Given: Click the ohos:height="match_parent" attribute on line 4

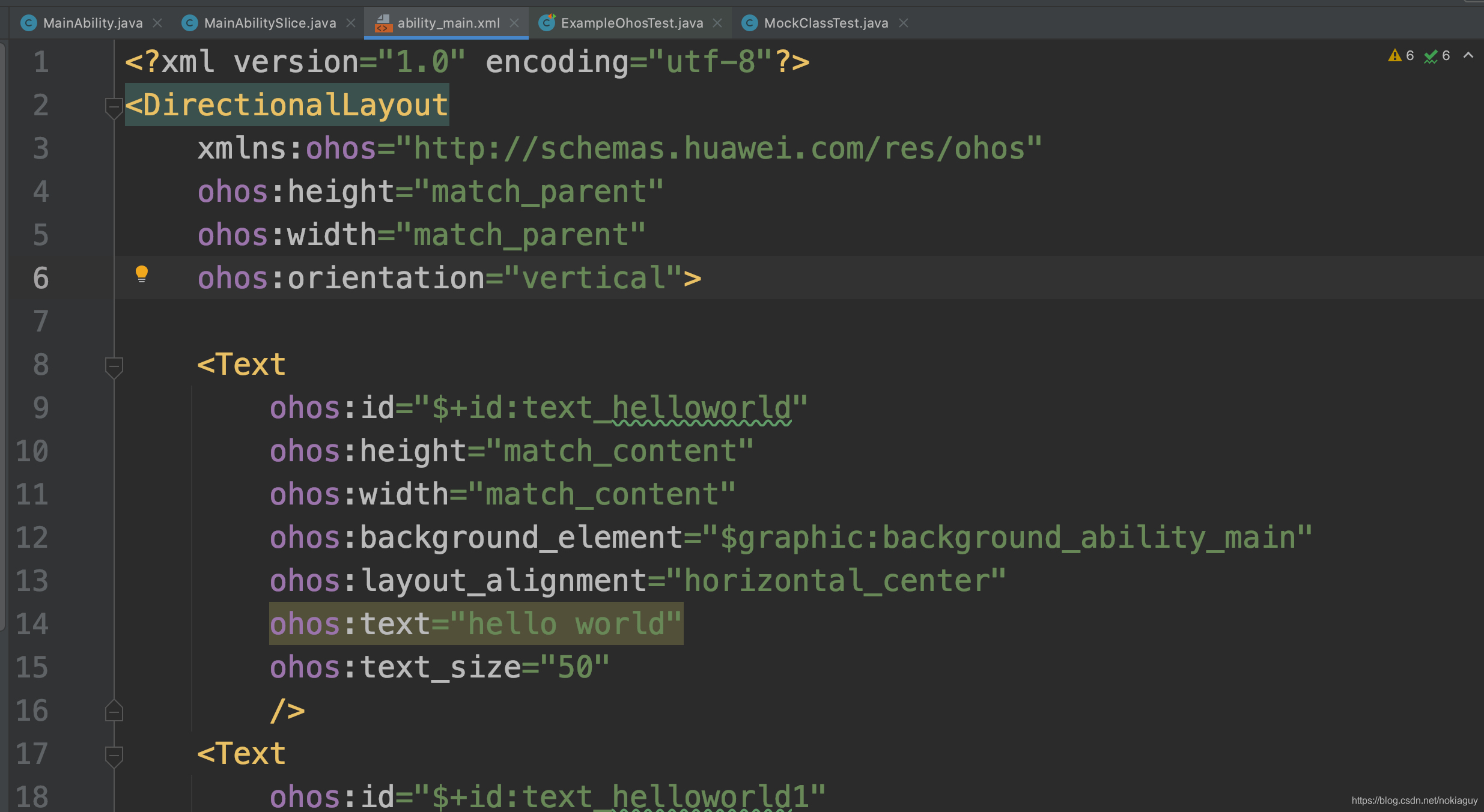Looking at the screenshot, I should [x=431, y=192].
